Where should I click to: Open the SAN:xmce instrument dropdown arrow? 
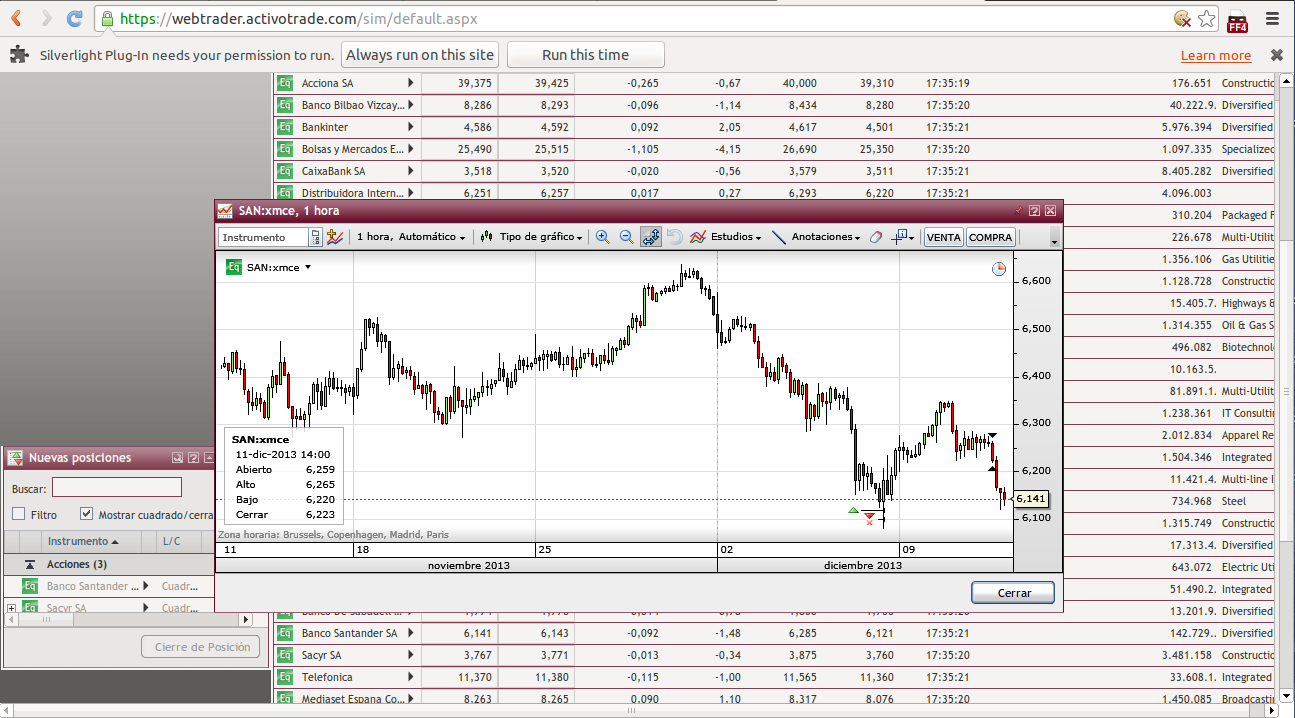pyautogui.click(x=308, y=267)
